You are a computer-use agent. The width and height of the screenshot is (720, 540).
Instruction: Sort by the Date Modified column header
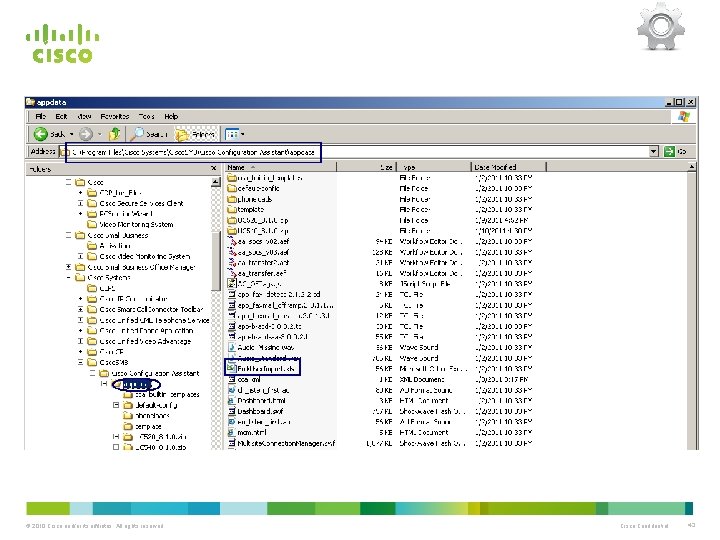[509, 167]
